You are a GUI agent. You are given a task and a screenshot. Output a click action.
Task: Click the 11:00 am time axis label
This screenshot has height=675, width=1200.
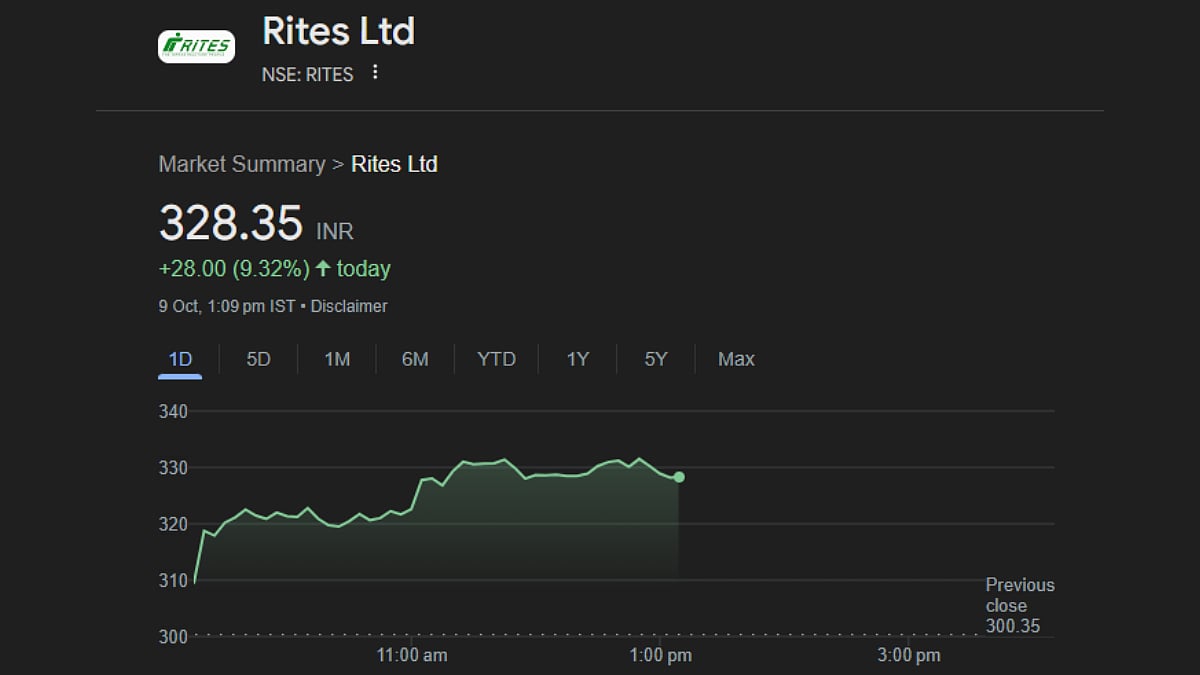pyautogui.click(x=411, y=656)
